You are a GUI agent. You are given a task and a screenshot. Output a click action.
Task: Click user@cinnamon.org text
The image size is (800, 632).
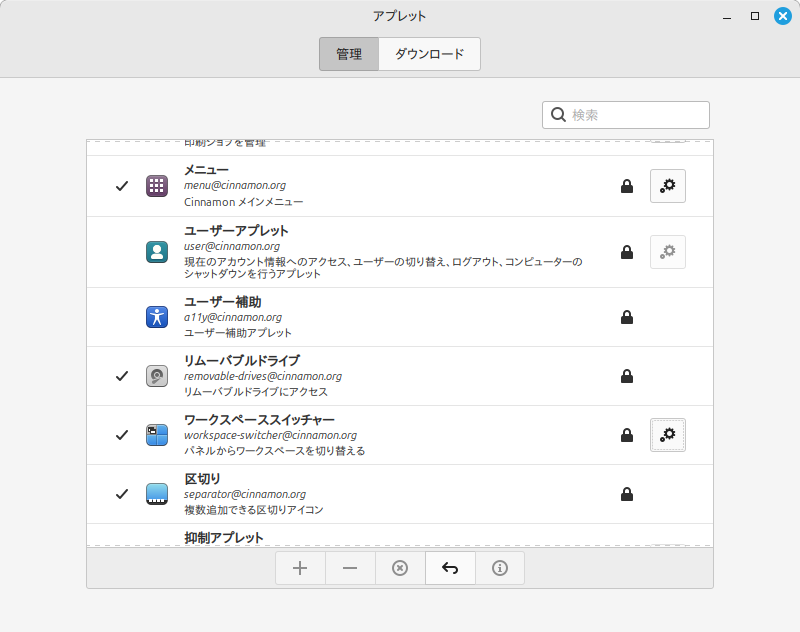point(232,246)
